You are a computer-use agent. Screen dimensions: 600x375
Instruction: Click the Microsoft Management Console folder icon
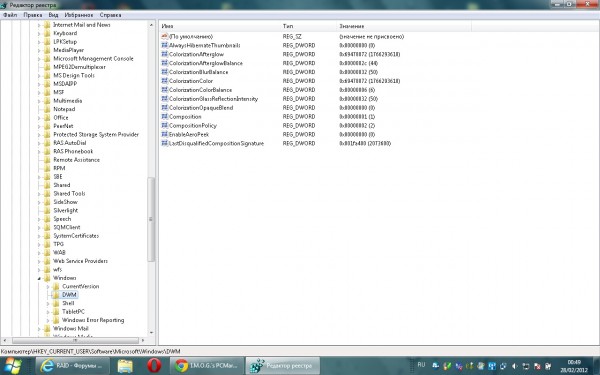(47, 58)
